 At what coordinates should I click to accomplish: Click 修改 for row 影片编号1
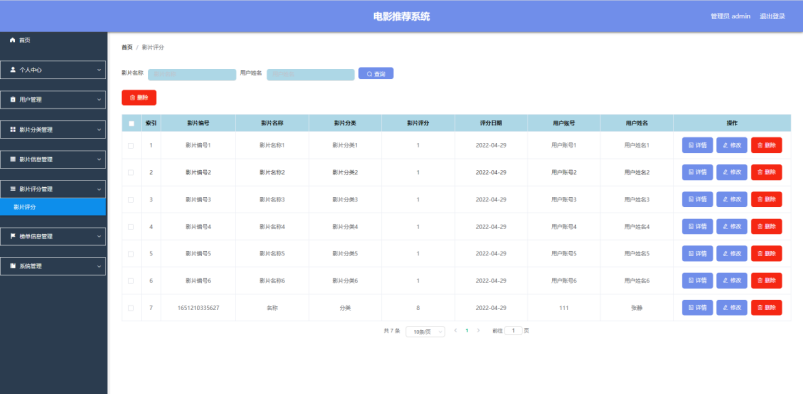pos(732,145)
